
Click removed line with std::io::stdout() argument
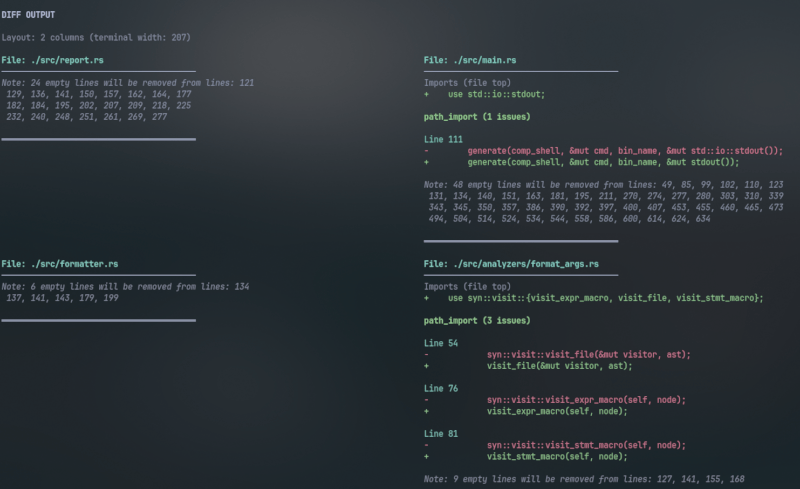624,150
